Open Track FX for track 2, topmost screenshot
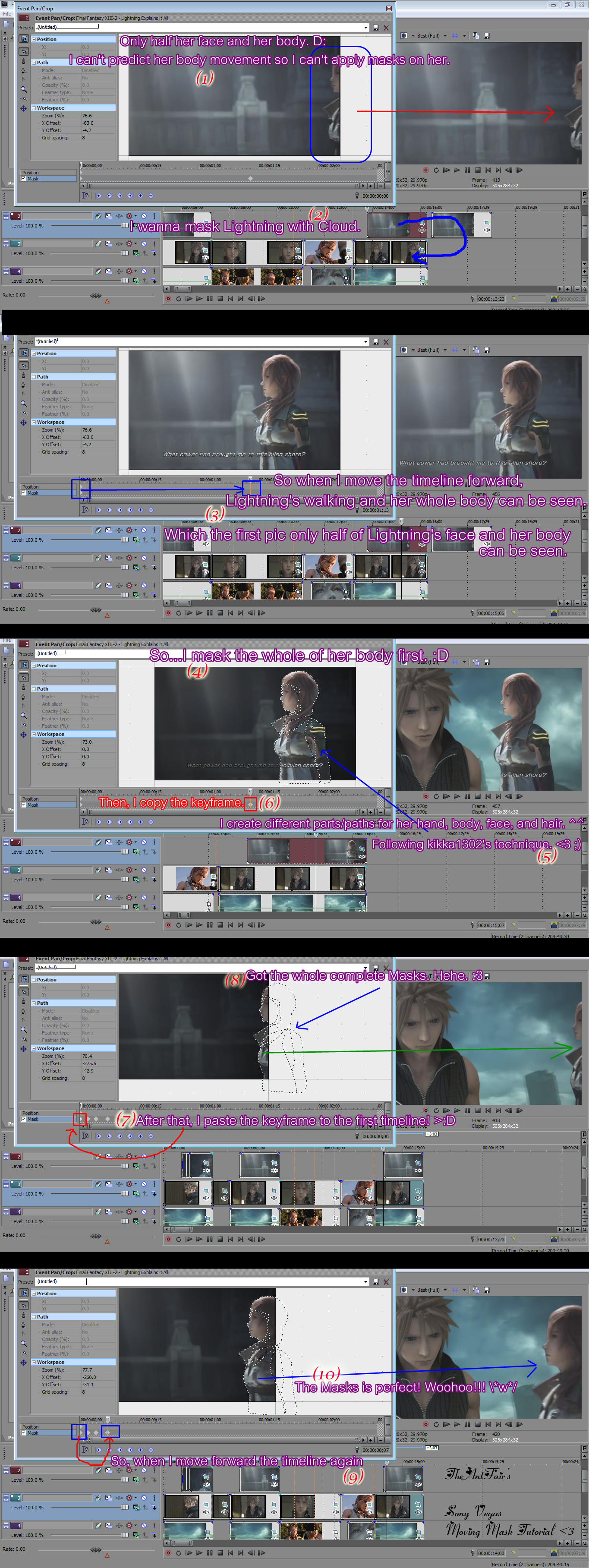This screenshot has width=589, height=1568. click(119, 216)
